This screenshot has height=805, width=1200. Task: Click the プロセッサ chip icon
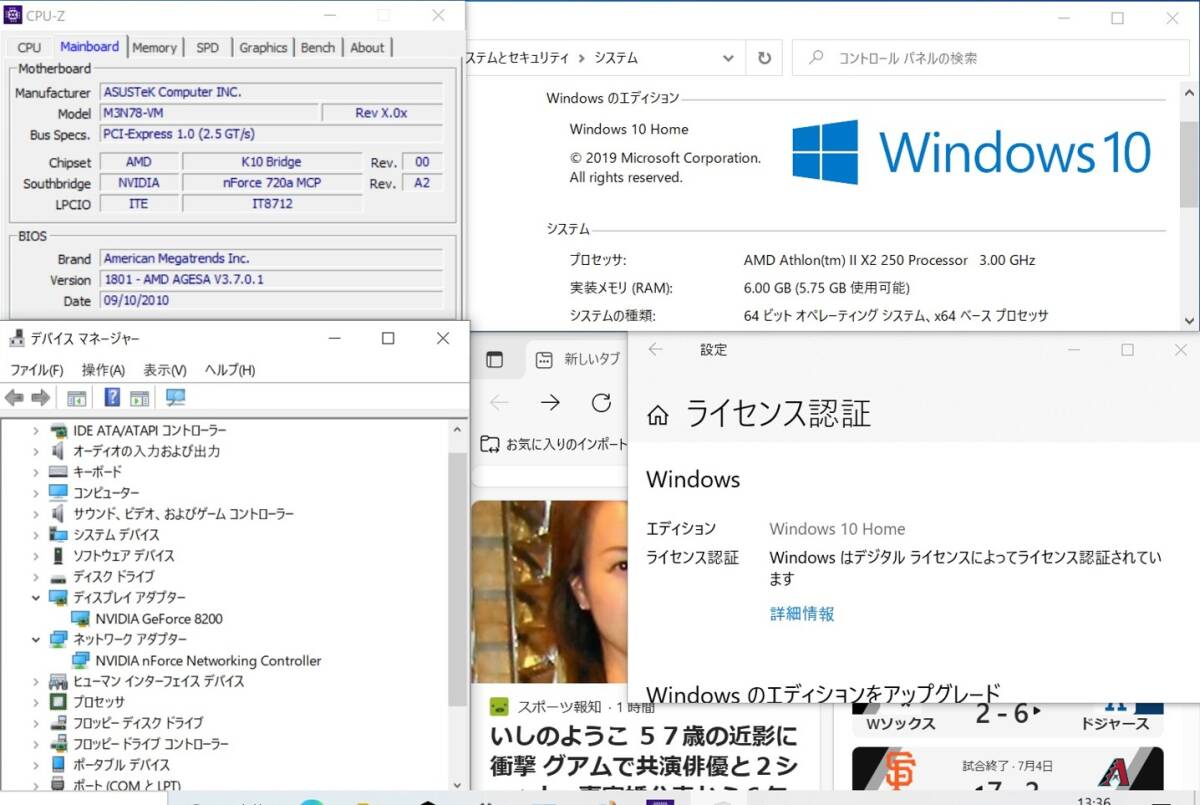click(x=58, y=702)
